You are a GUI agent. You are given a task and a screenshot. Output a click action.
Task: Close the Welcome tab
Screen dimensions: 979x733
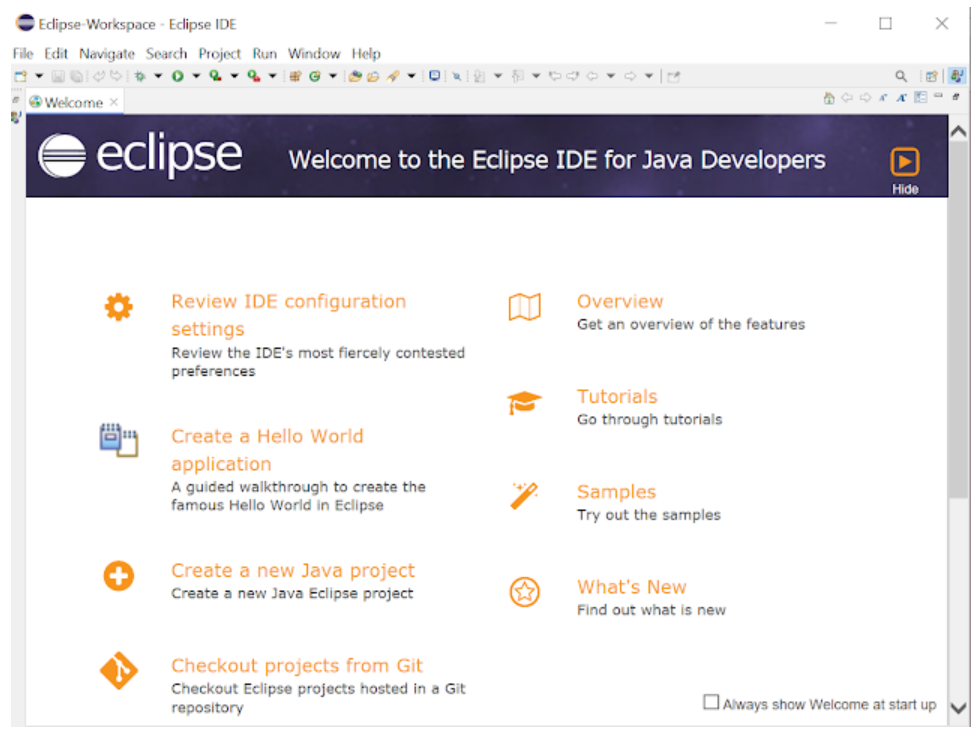click(114, 102)
